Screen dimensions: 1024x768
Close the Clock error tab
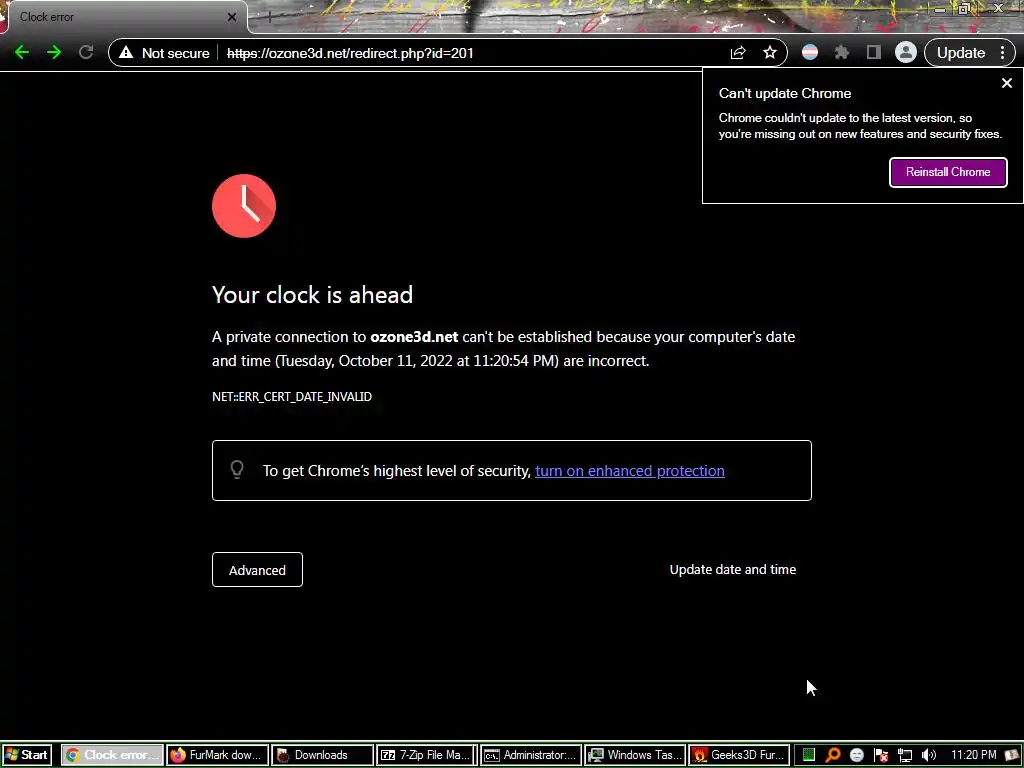[232, 17]
